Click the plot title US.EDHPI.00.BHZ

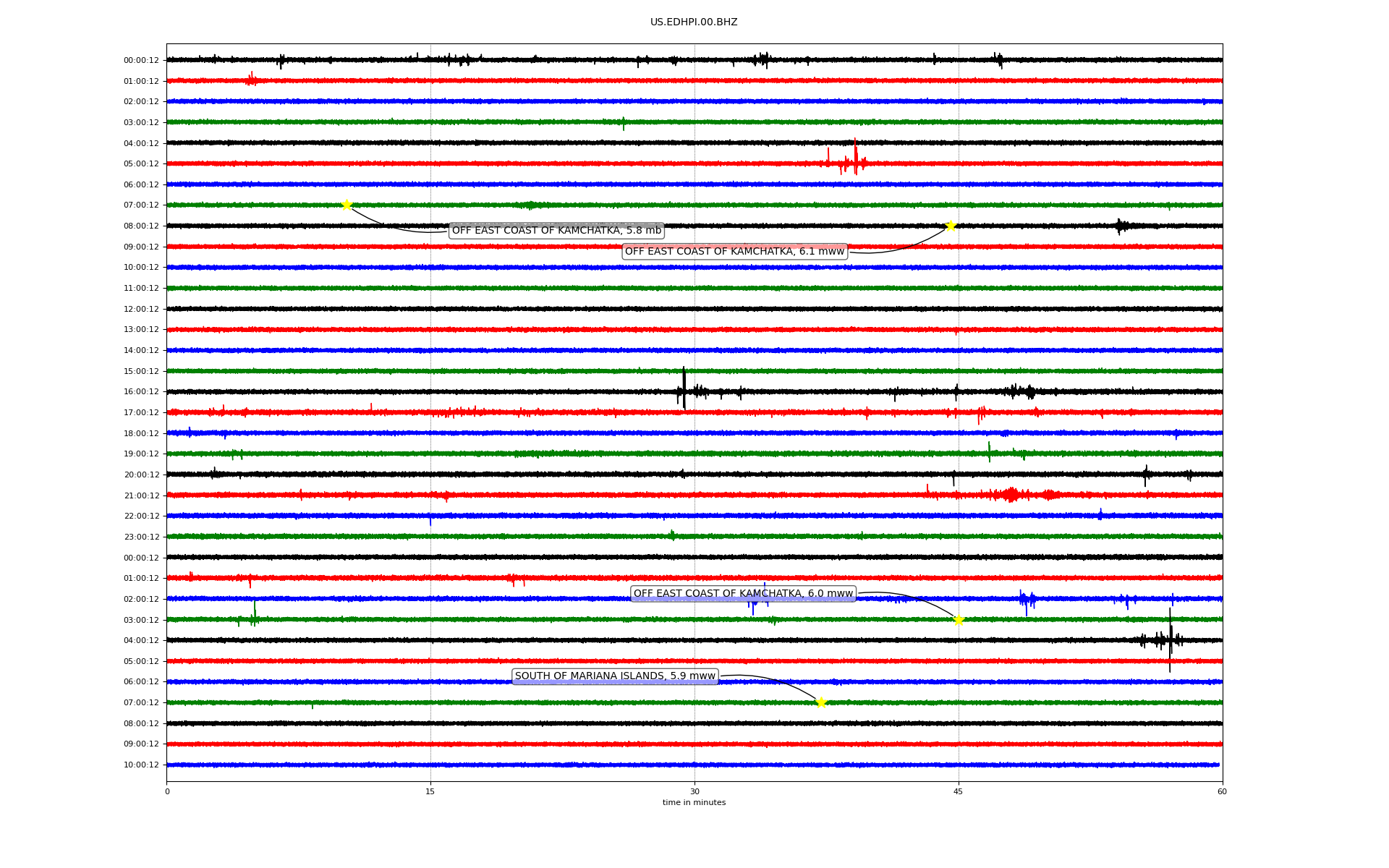[694, 22]
